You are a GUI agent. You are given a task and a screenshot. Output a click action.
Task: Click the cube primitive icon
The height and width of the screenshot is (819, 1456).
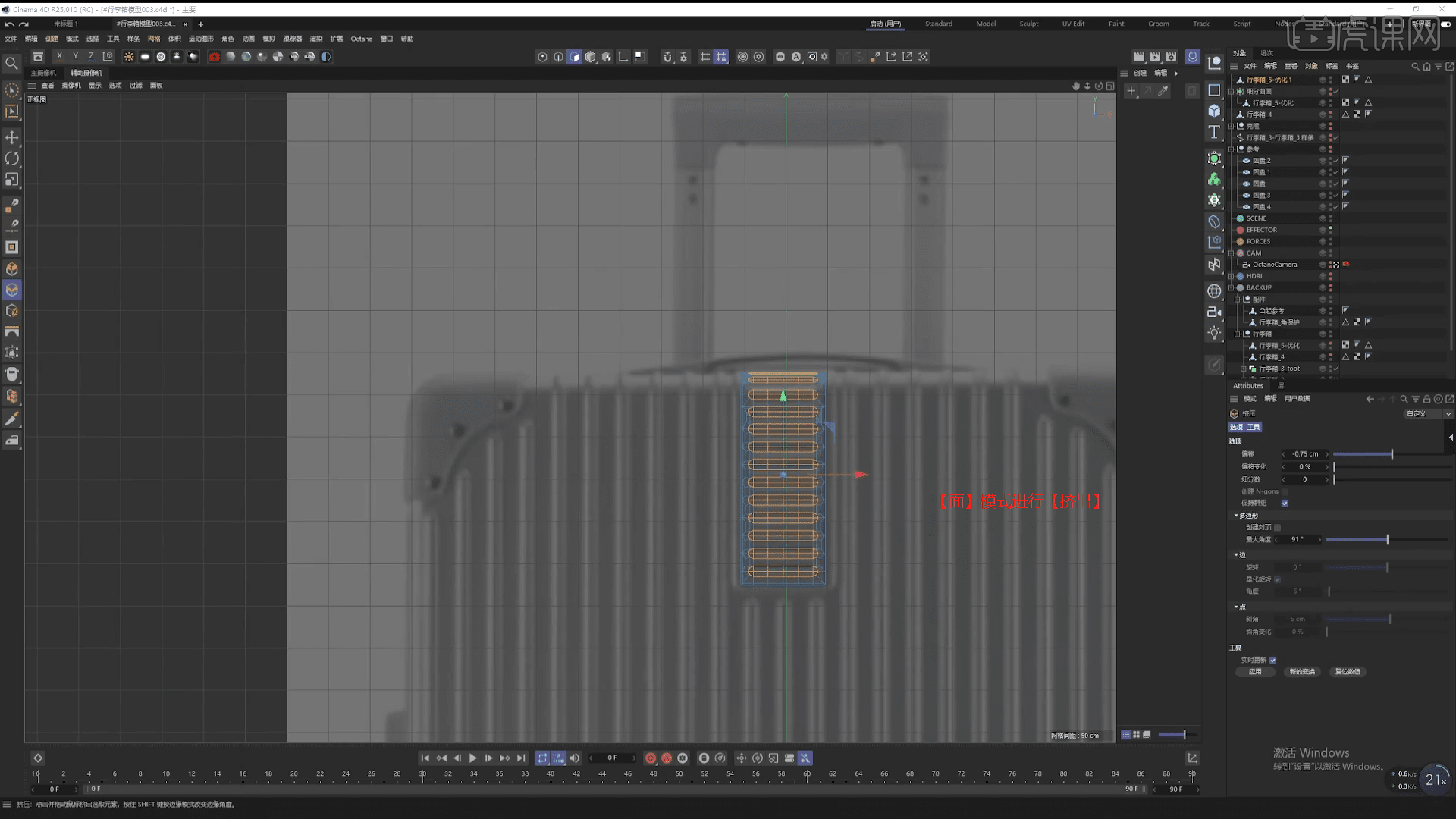[1214, 111]
